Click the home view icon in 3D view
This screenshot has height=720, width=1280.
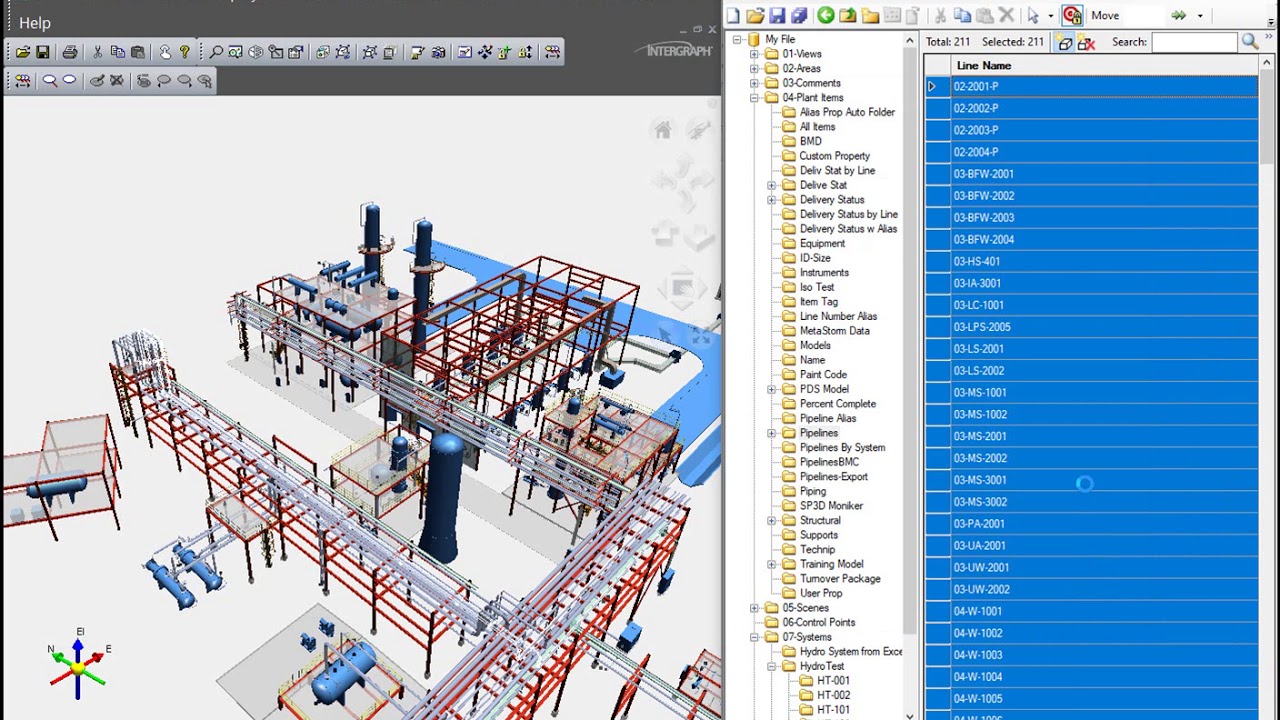click(x=662, y=130)
